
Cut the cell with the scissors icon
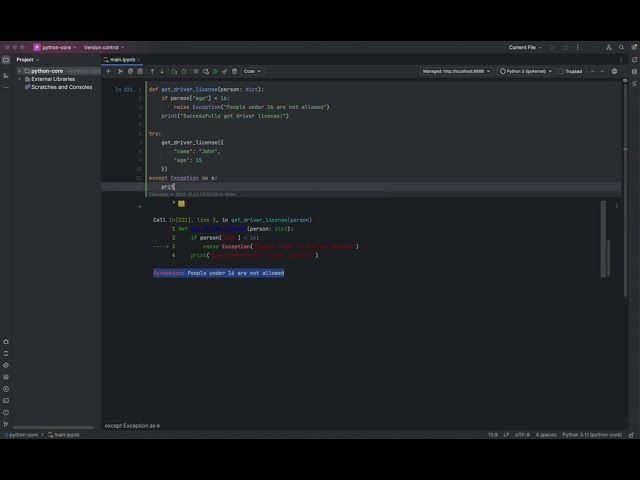pyautogui.click(x=120, y=71)
